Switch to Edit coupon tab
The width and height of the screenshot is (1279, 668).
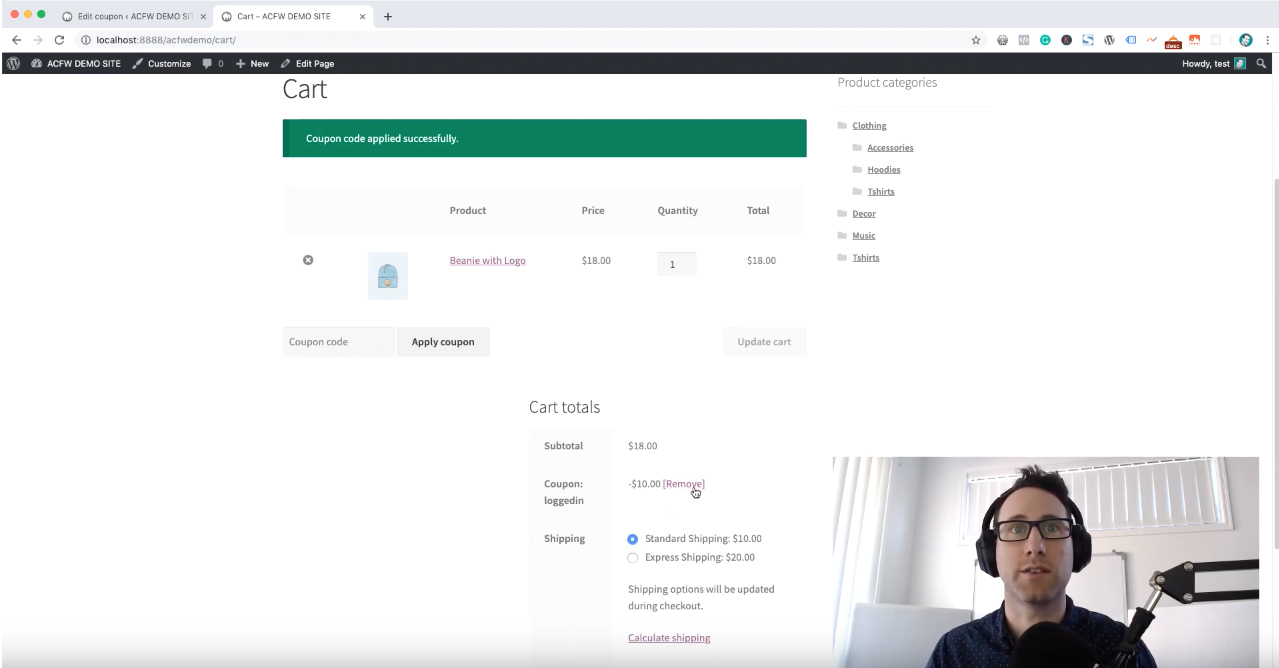pos(133,16)
